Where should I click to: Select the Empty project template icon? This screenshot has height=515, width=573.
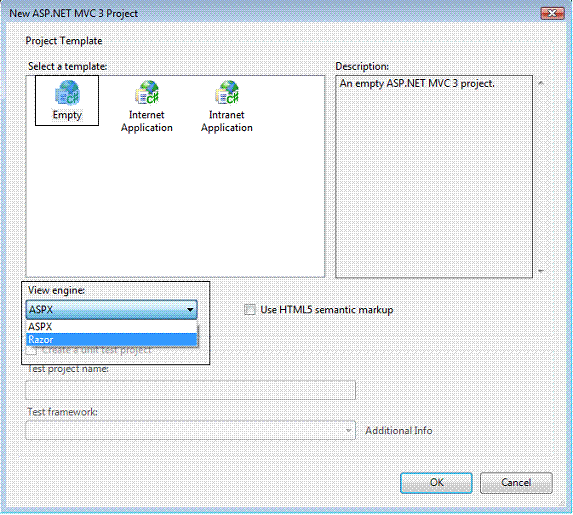[67, 101]
